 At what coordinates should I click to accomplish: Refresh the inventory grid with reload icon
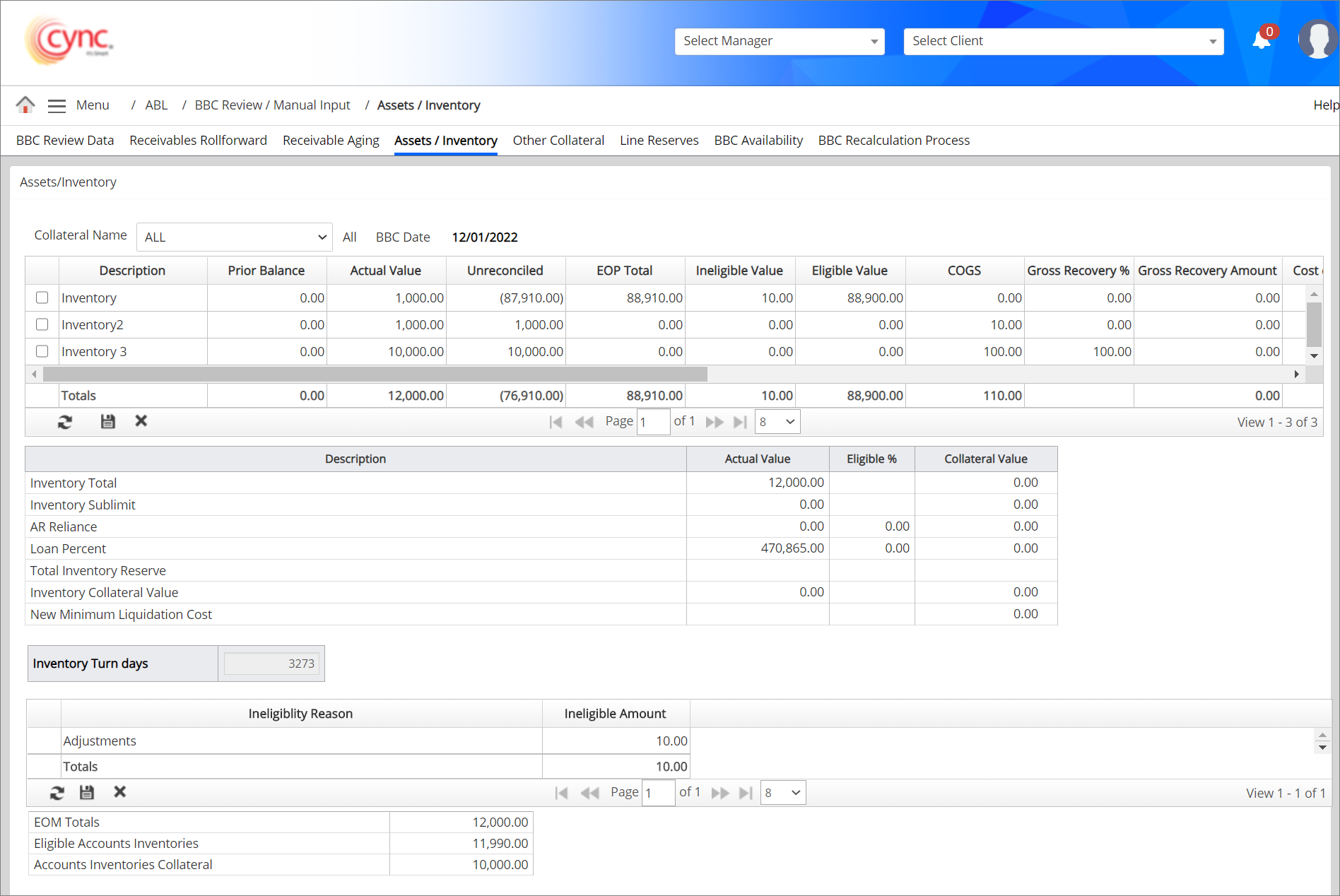tap(65, 422)
